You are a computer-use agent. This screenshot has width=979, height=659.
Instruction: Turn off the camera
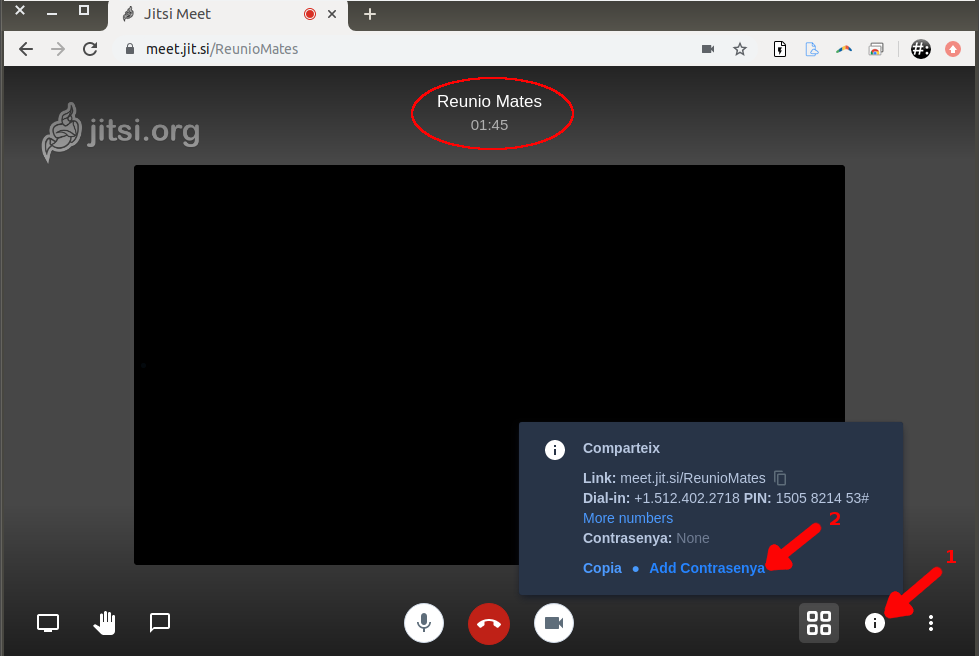[553, 623]
